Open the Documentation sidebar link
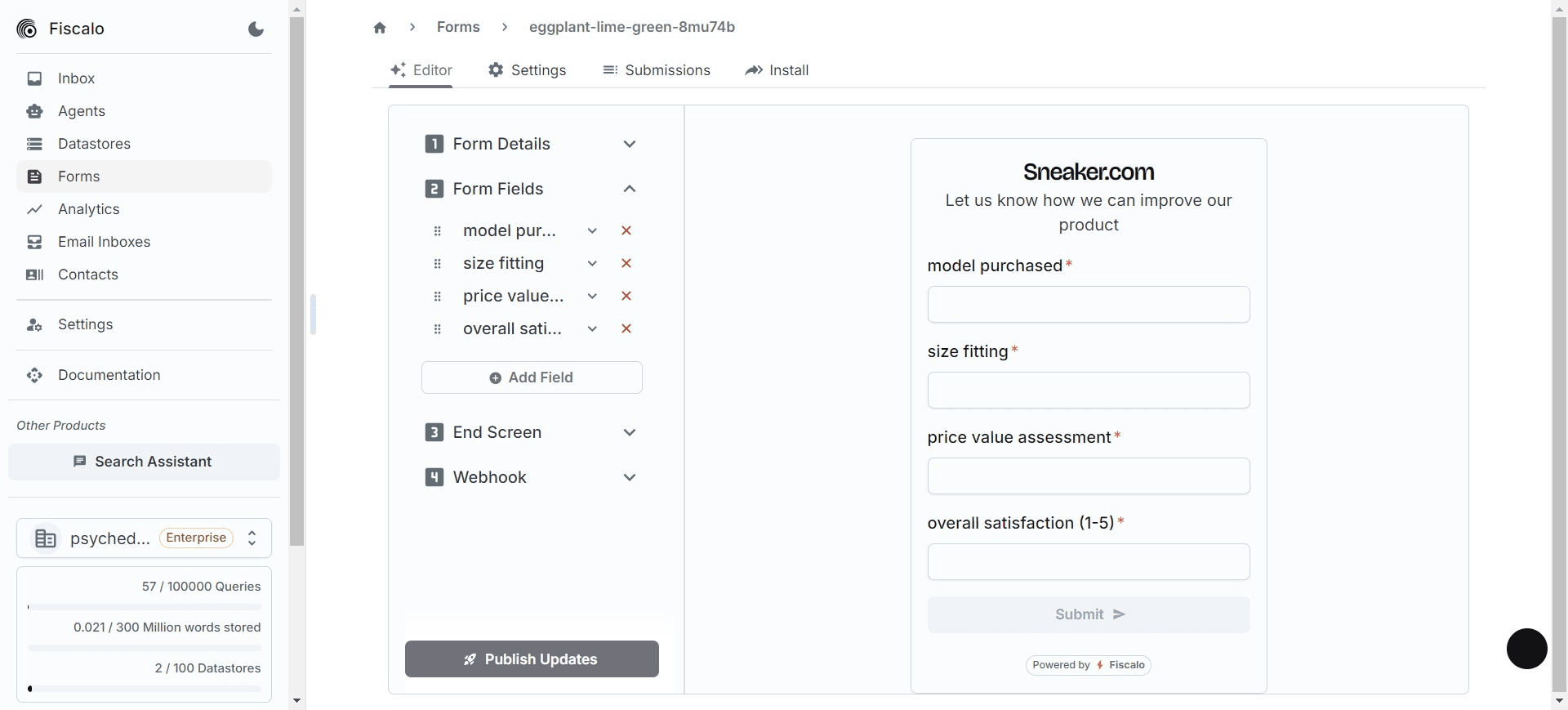 coord(144,375)
